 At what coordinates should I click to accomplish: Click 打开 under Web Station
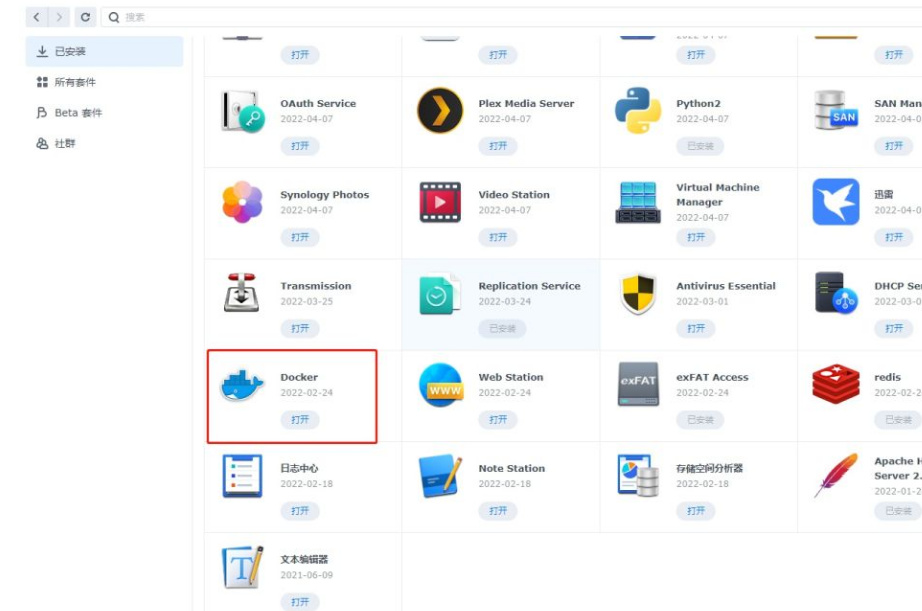pos(498,419)
